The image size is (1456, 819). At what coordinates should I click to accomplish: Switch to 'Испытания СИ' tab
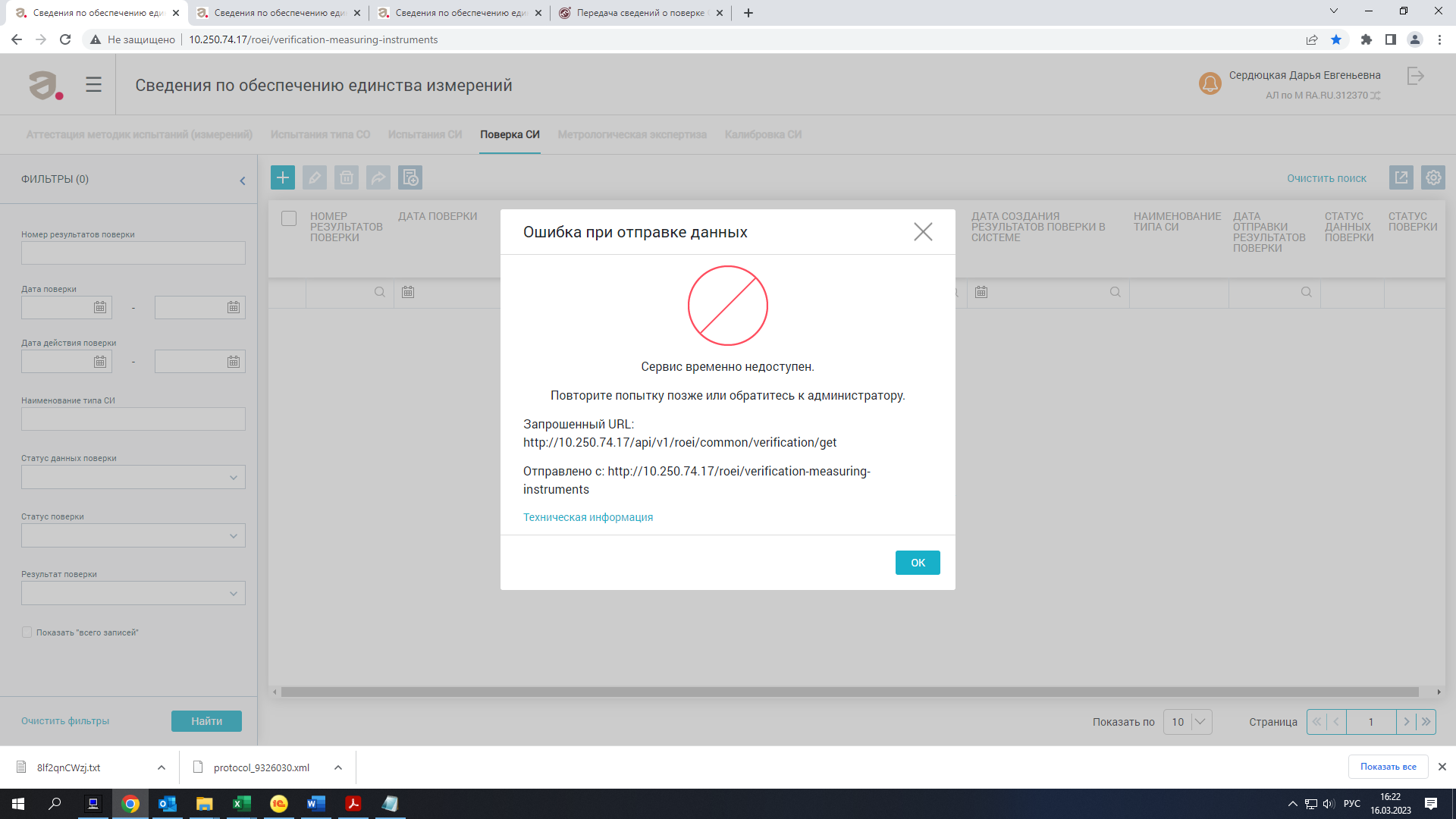click(425, 135)
